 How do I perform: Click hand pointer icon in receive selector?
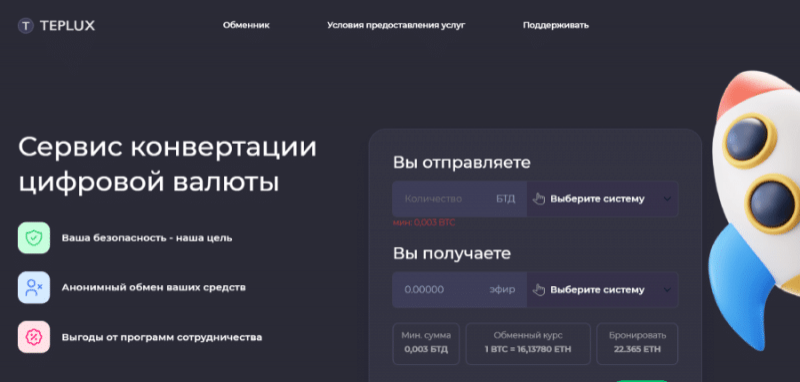point(539,290)
